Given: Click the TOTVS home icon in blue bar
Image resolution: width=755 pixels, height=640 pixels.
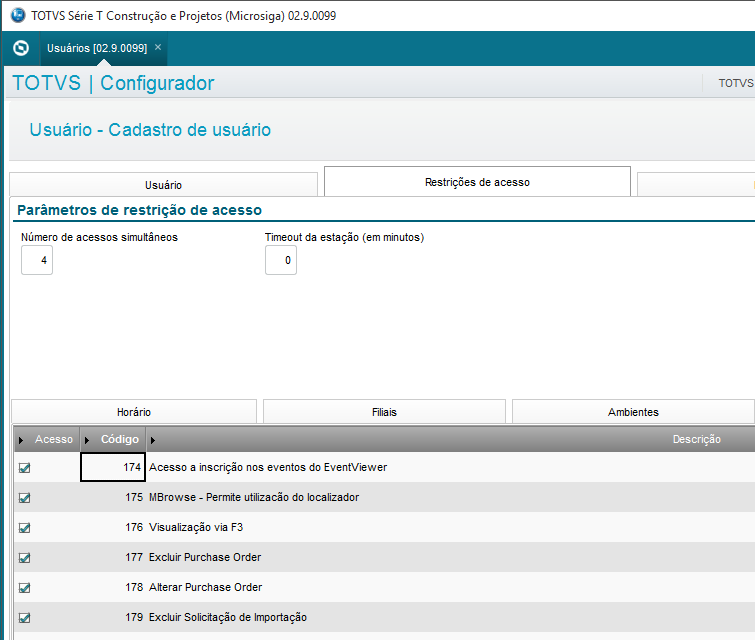Looking at the screenshot, I should [x=21, y=48].
